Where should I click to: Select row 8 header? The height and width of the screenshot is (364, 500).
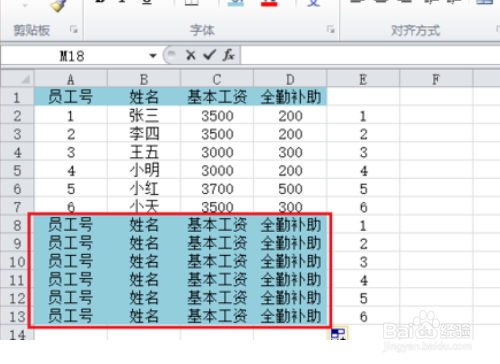pos(17,225)
